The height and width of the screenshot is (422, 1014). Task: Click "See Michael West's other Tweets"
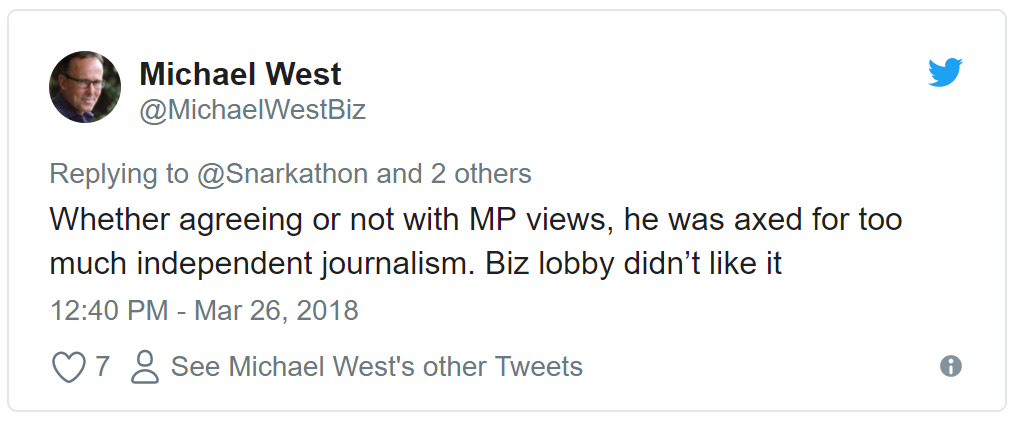pyautogui.click(x=376, y=367)
